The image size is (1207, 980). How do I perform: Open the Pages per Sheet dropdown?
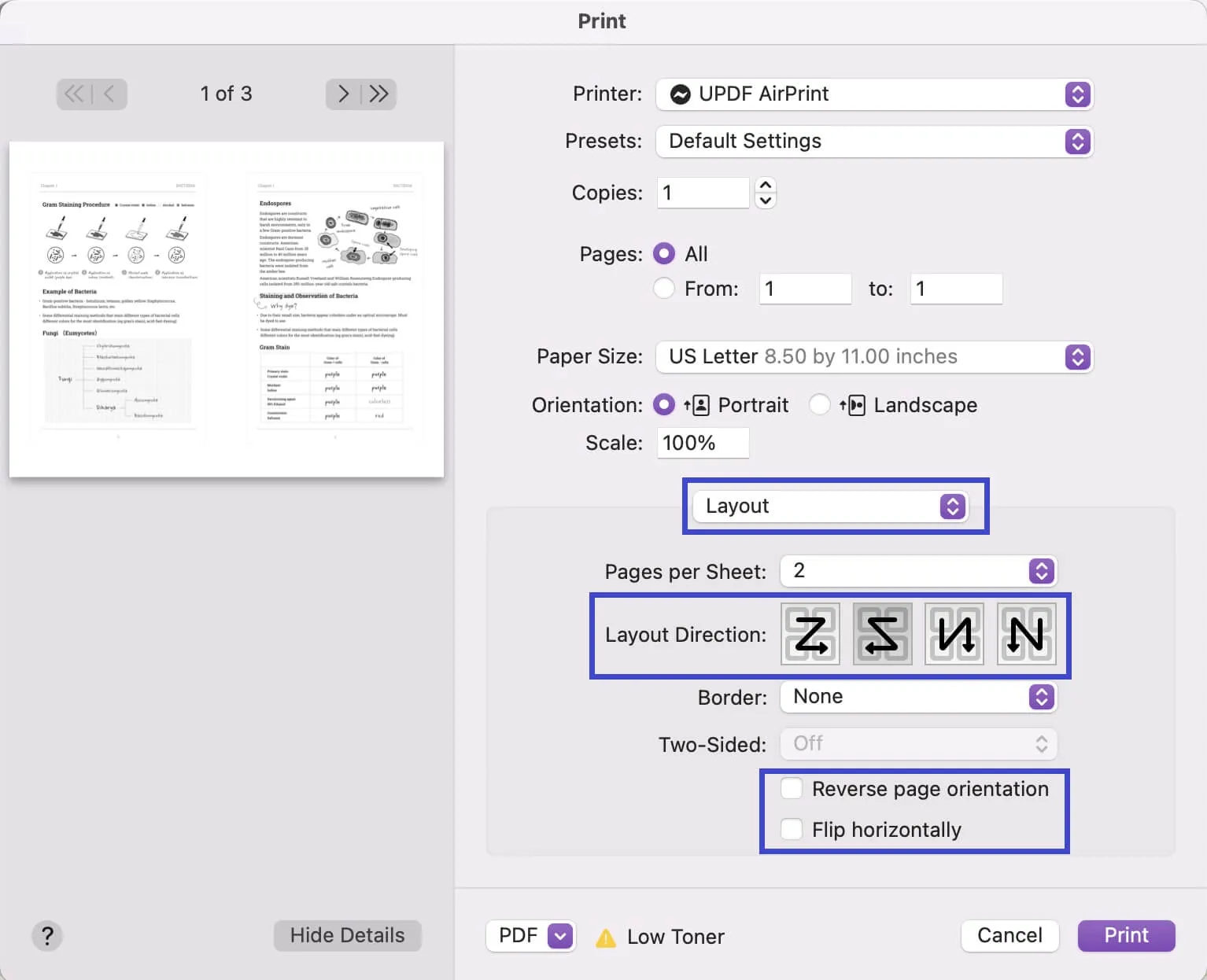click(917, 571)
